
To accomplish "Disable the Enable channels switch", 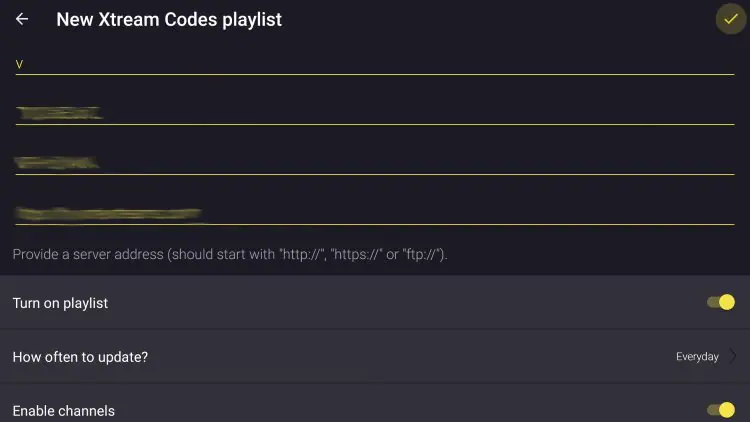I will point(720,409).
